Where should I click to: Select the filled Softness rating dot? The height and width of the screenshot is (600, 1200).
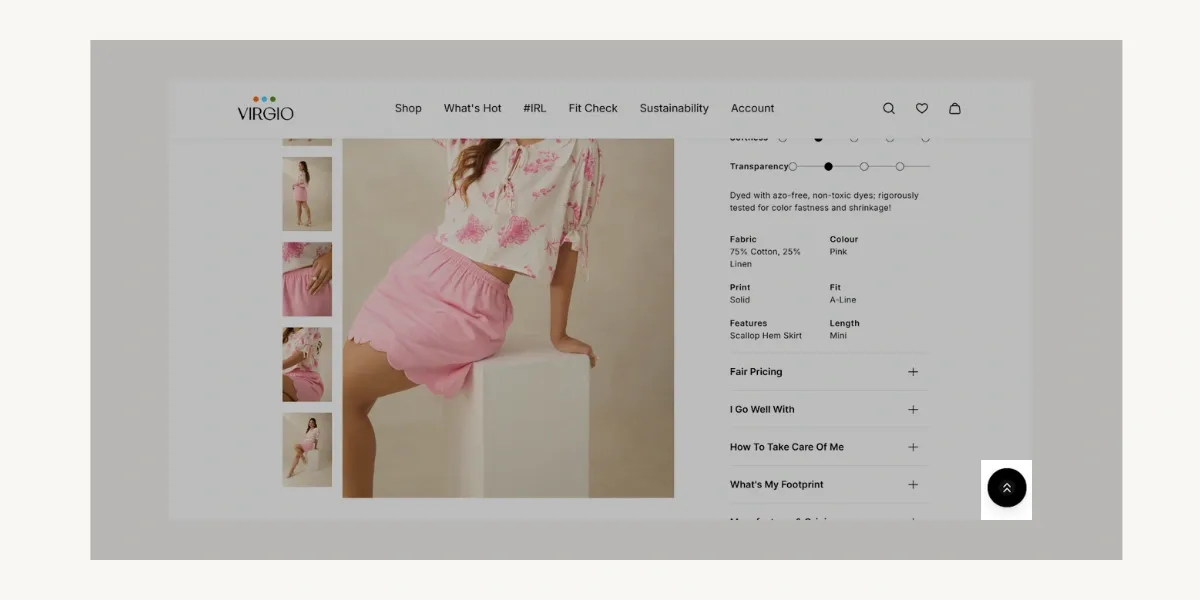point(816,138)
